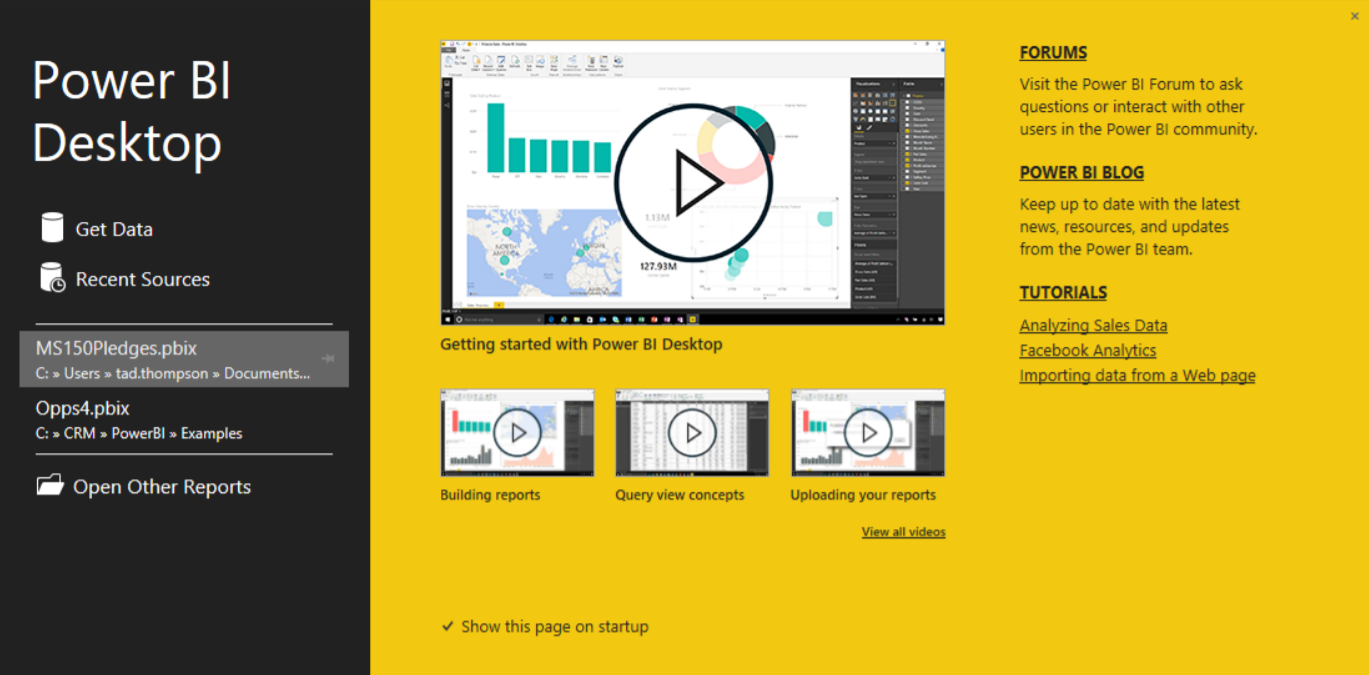Open the Tutorials heading link
Viewport: 1369px width, 675px height.
(x=1063, y=293)
